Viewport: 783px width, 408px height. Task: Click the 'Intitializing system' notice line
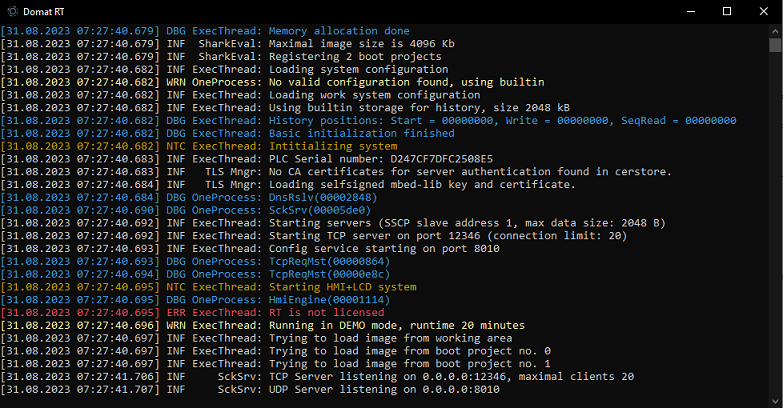[x=199, y=146]
